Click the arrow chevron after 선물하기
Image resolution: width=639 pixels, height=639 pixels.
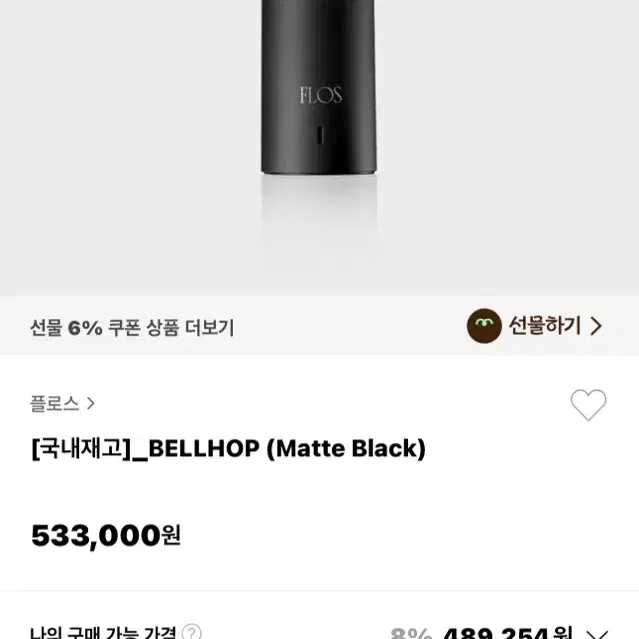[596, 326]
